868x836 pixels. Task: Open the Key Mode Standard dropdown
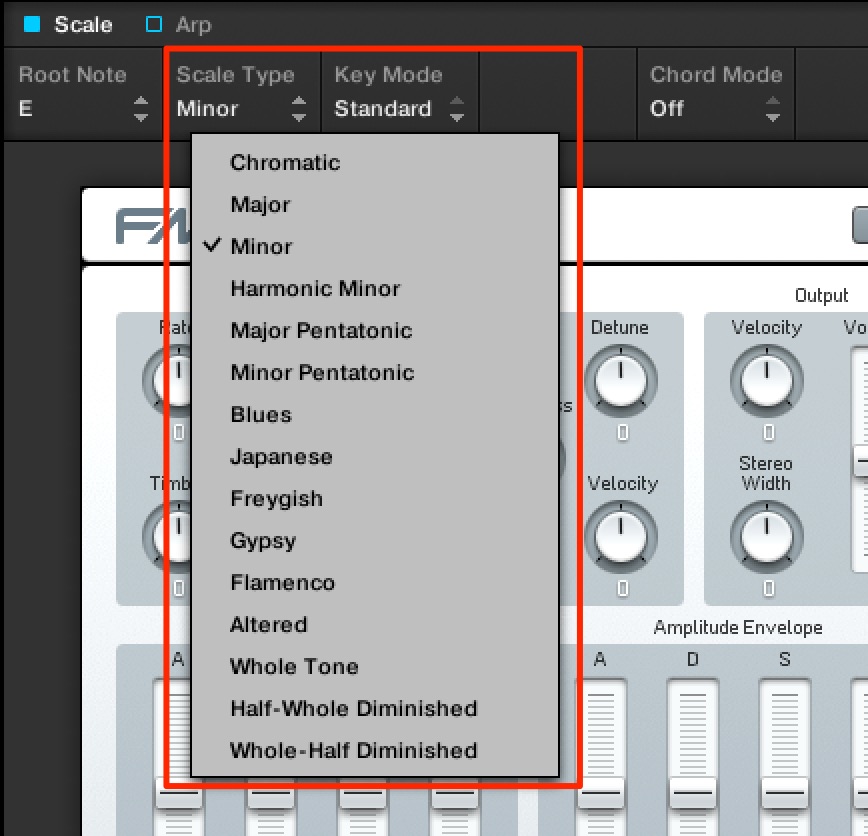[x=399, y=109]
